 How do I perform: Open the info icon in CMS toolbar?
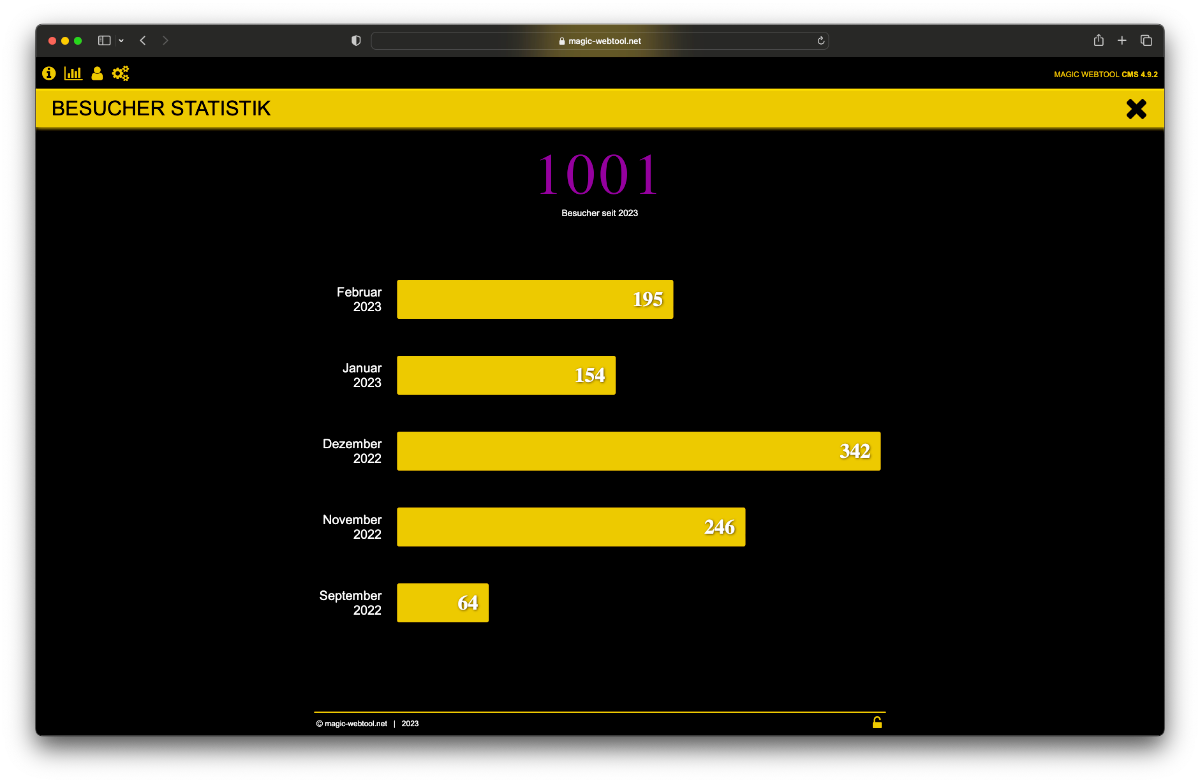tap(49, 73)
